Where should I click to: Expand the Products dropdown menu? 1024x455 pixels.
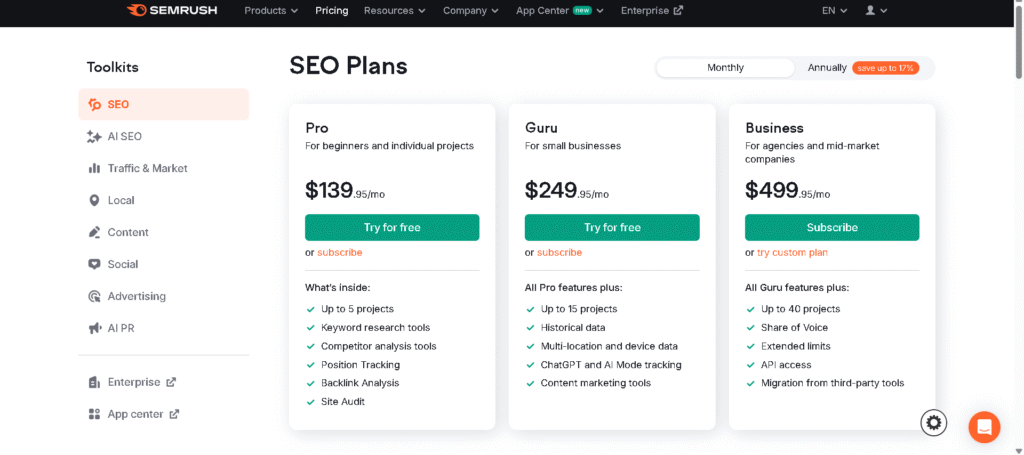click(271, 10)
